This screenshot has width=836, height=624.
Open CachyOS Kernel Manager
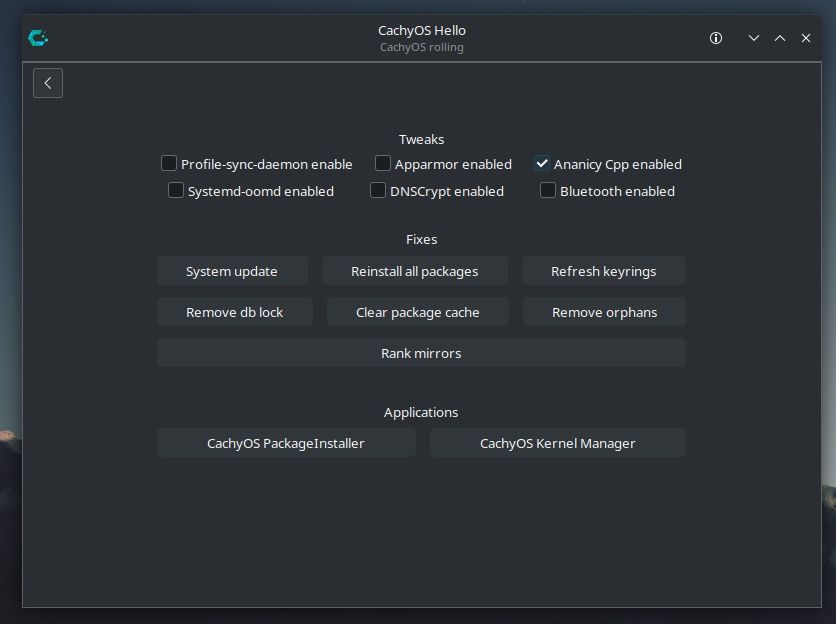pos(558,443)
